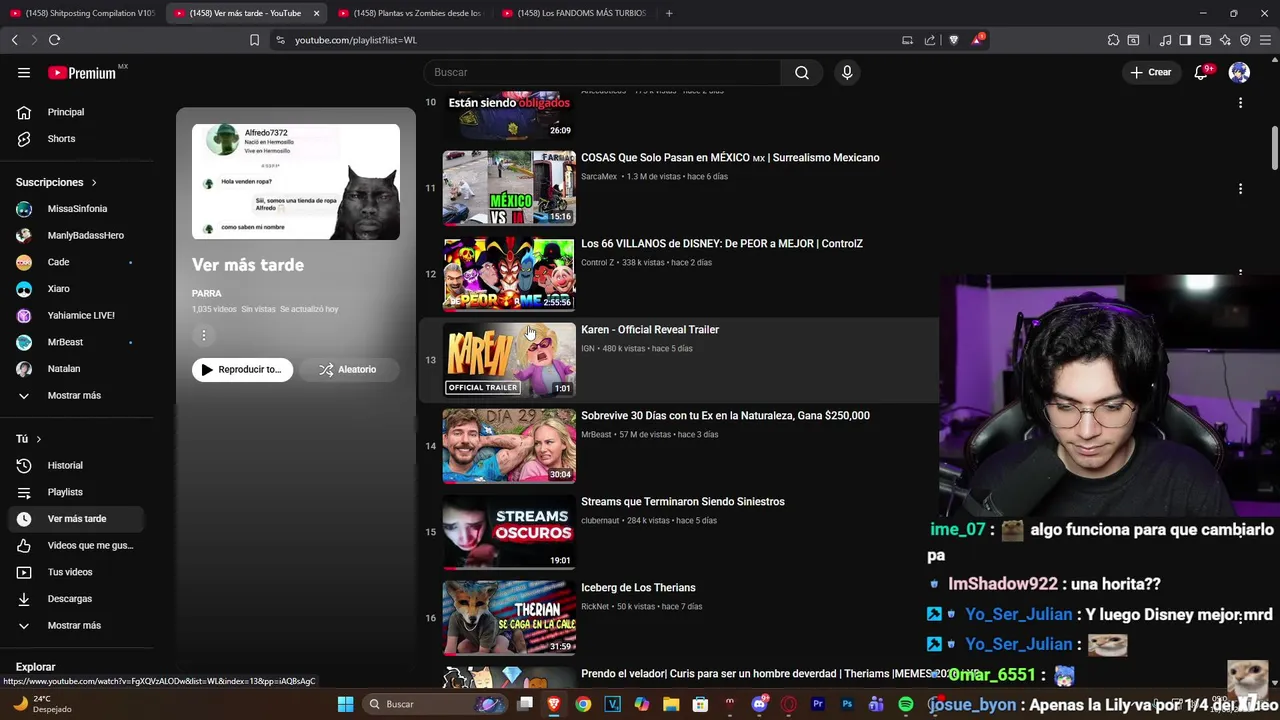Open the Sobrevive 30 Días con tu Ex thumbnail
1280x720 pixels.
coord(509,446)
